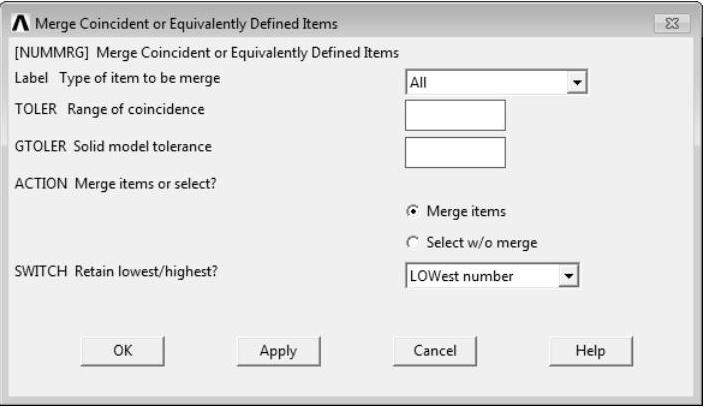
Task: Open the SWITCH LOWest number dropdown
Action: coord(483,276)
